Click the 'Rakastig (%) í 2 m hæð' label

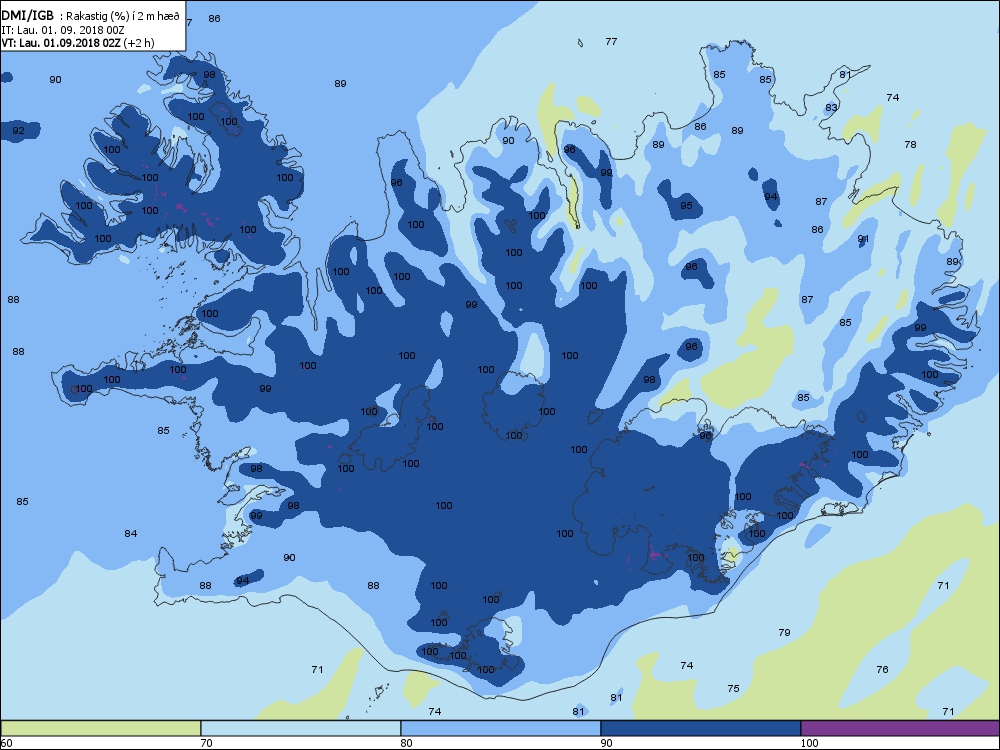pos(123,16)
